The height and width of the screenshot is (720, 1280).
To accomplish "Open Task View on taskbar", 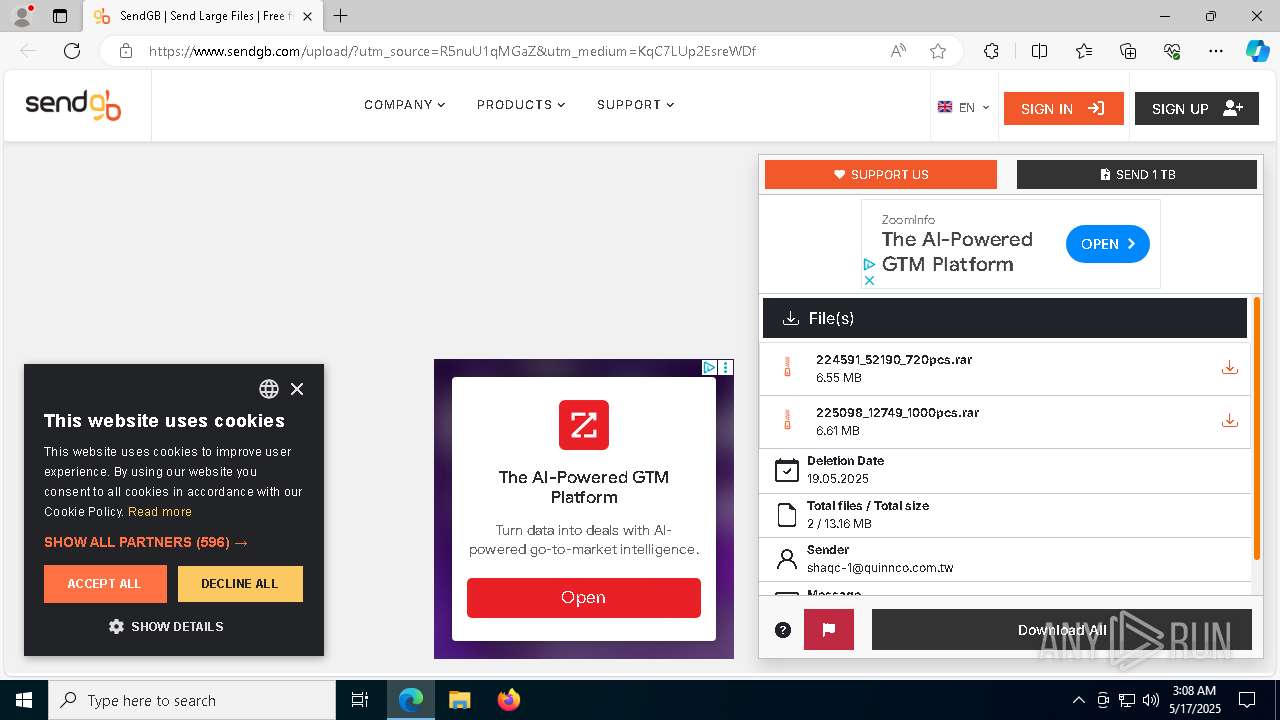I will [360, 700].
